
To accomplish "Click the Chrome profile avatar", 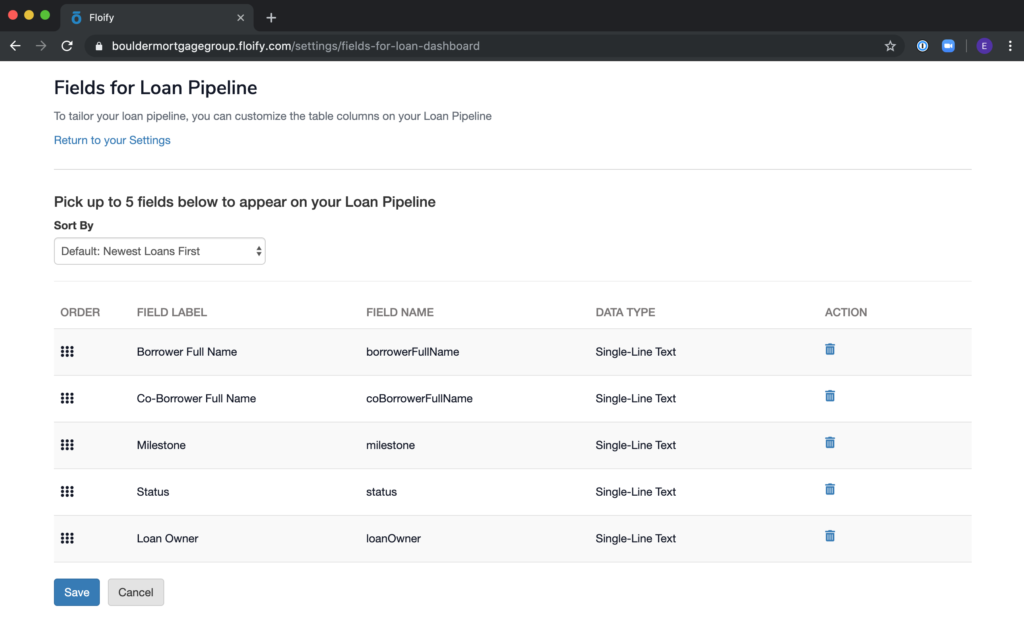I will point(983,45).
